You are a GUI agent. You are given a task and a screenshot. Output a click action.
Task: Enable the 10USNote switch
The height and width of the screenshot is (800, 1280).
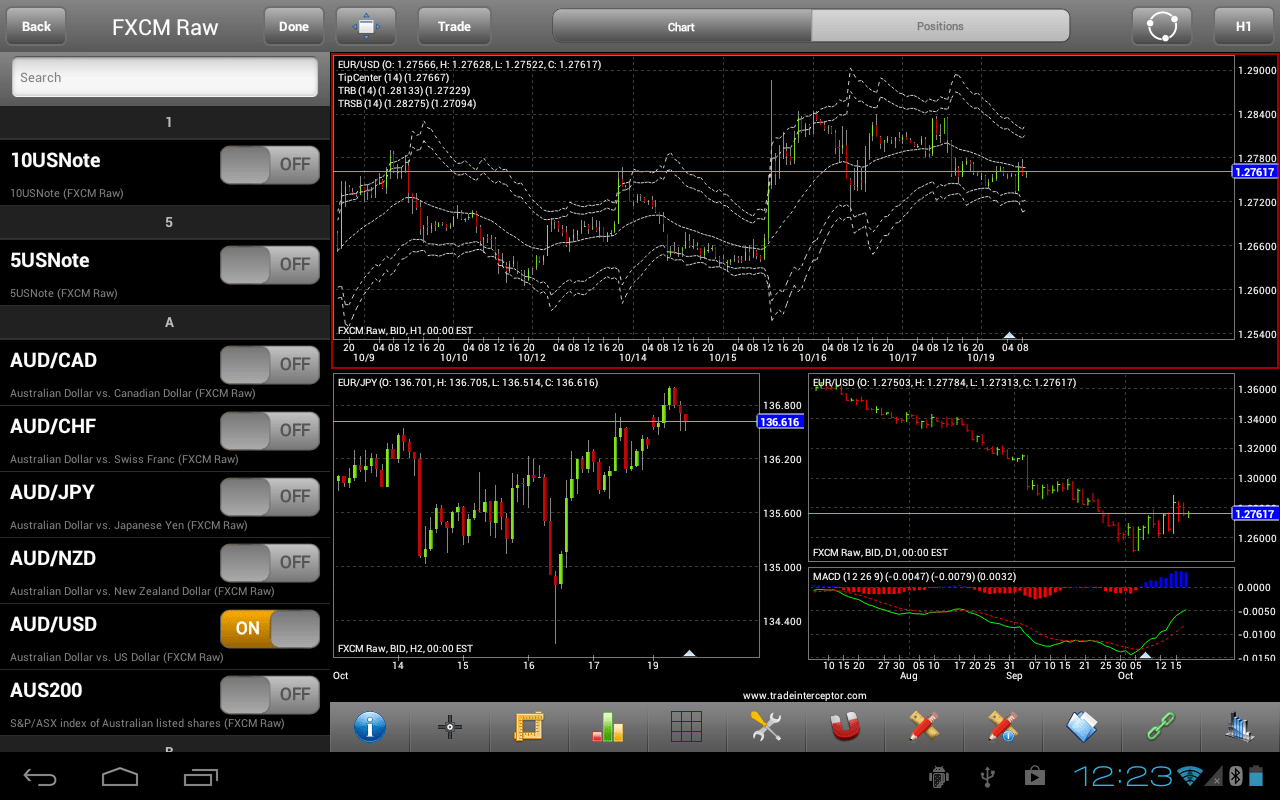270,165
